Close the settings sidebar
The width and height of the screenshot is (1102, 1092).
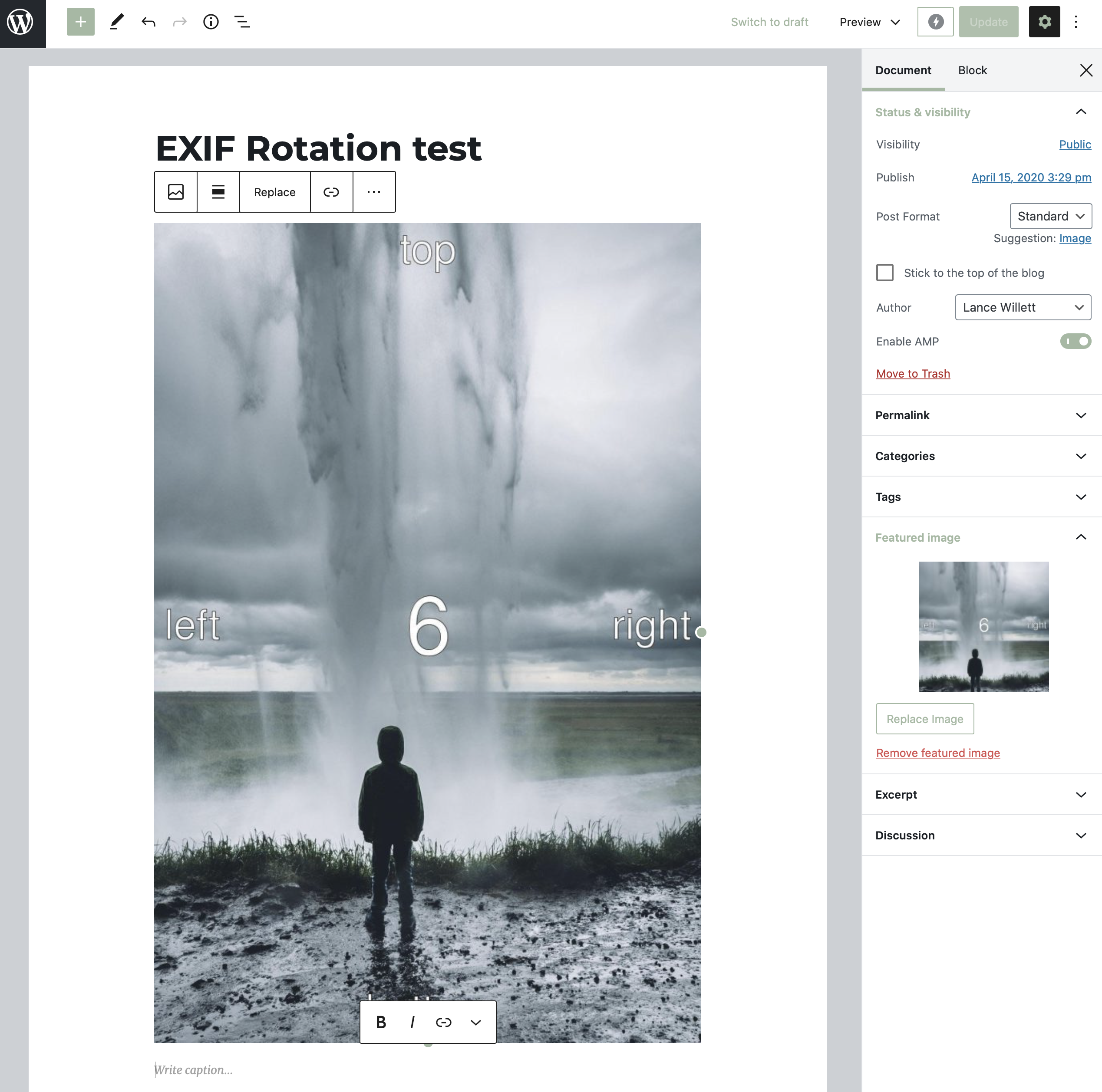[1086, 70]
